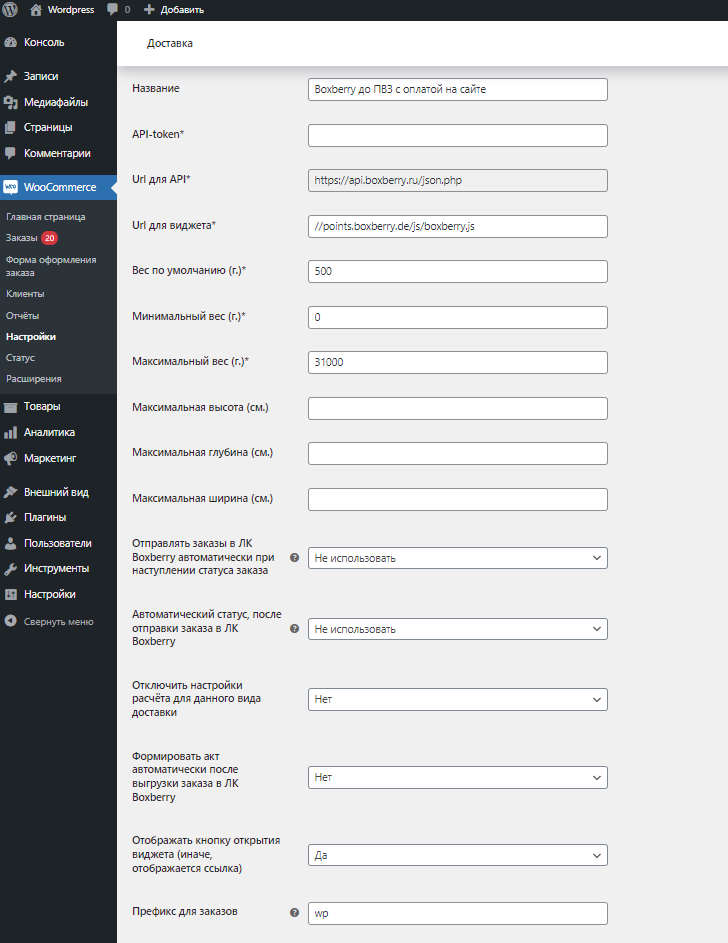Select WooCommerce menu item
The image size is (728, 943).
coord(58,187)
